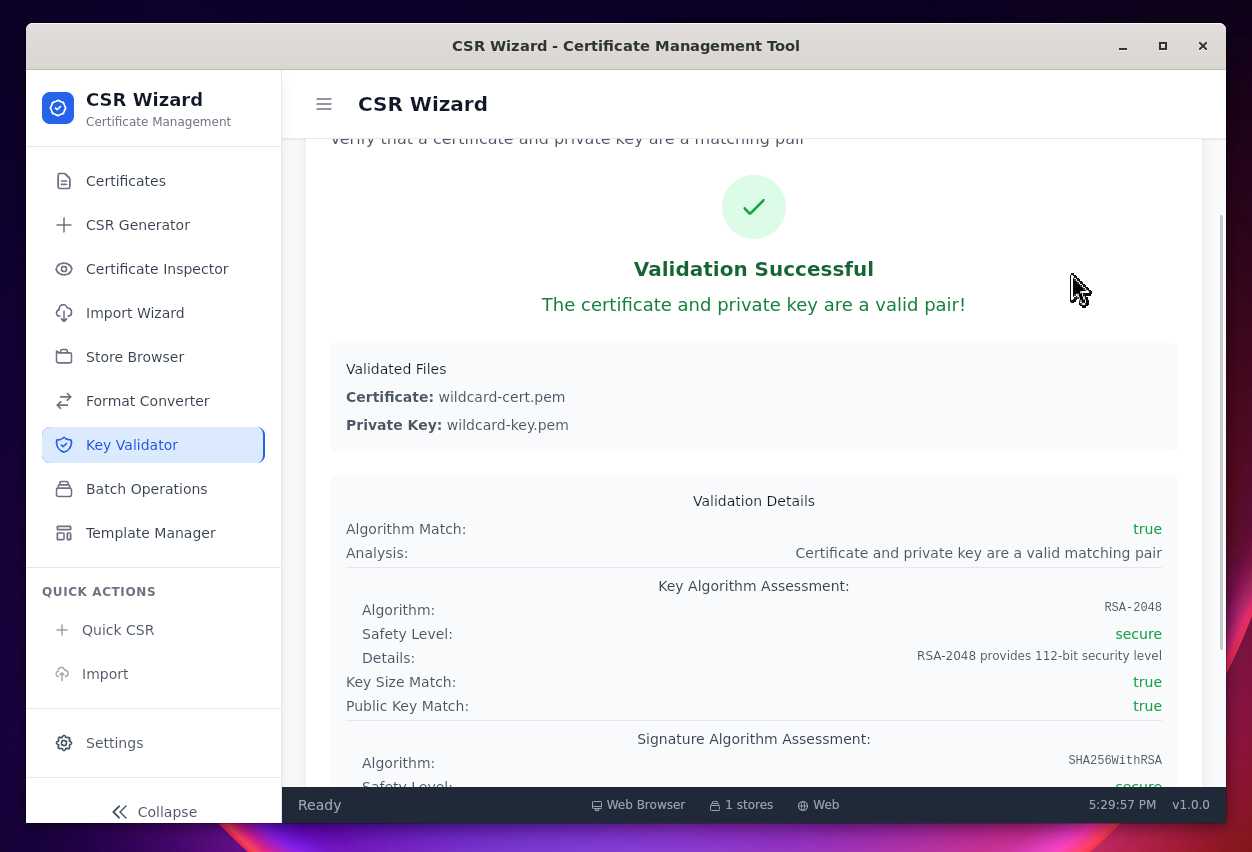Click the Batch Operations stack icon
The image size is (1252, 852).
pos(64,489)
